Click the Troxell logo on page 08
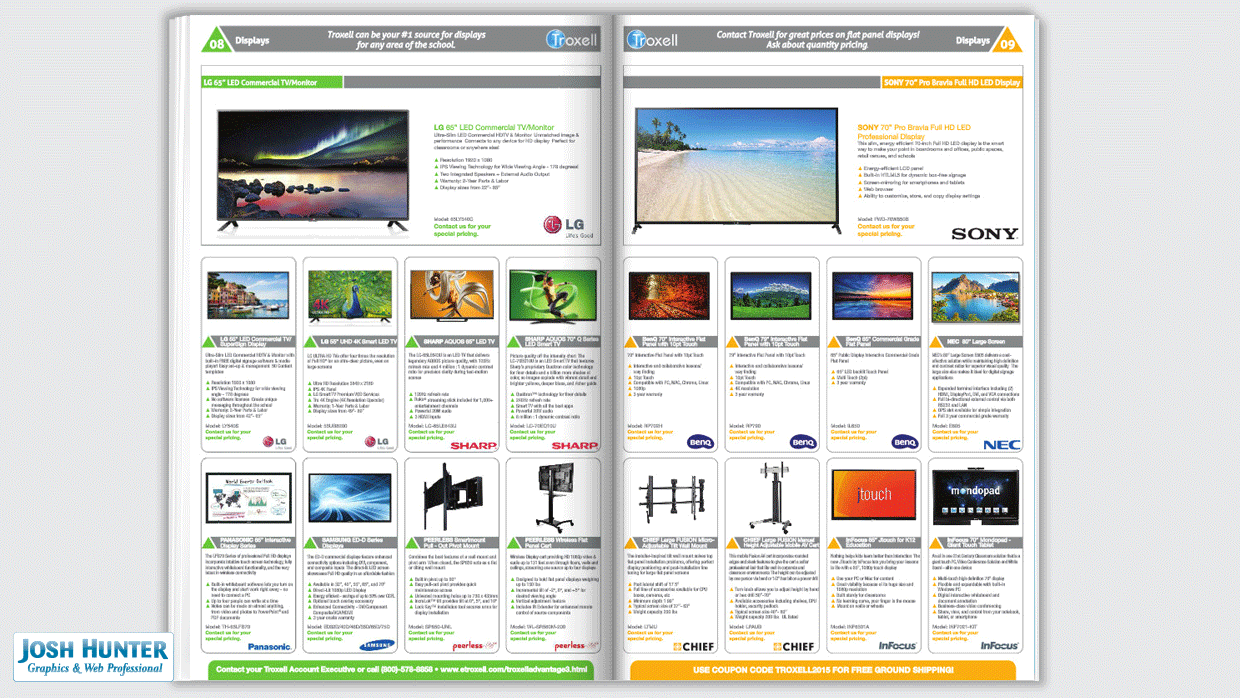Image resolution: width=1240 pixels, height=698 pixels. point(571,40)
